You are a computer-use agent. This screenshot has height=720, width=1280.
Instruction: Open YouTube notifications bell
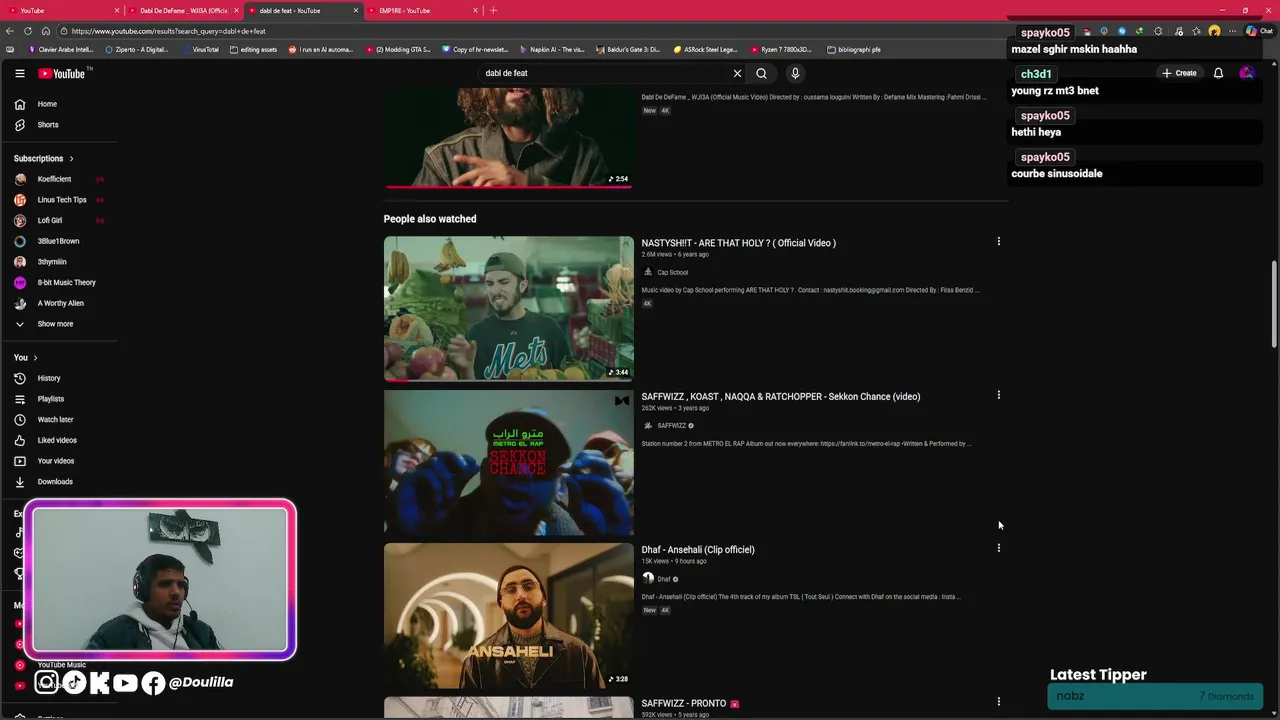(x=1218, y=73)
